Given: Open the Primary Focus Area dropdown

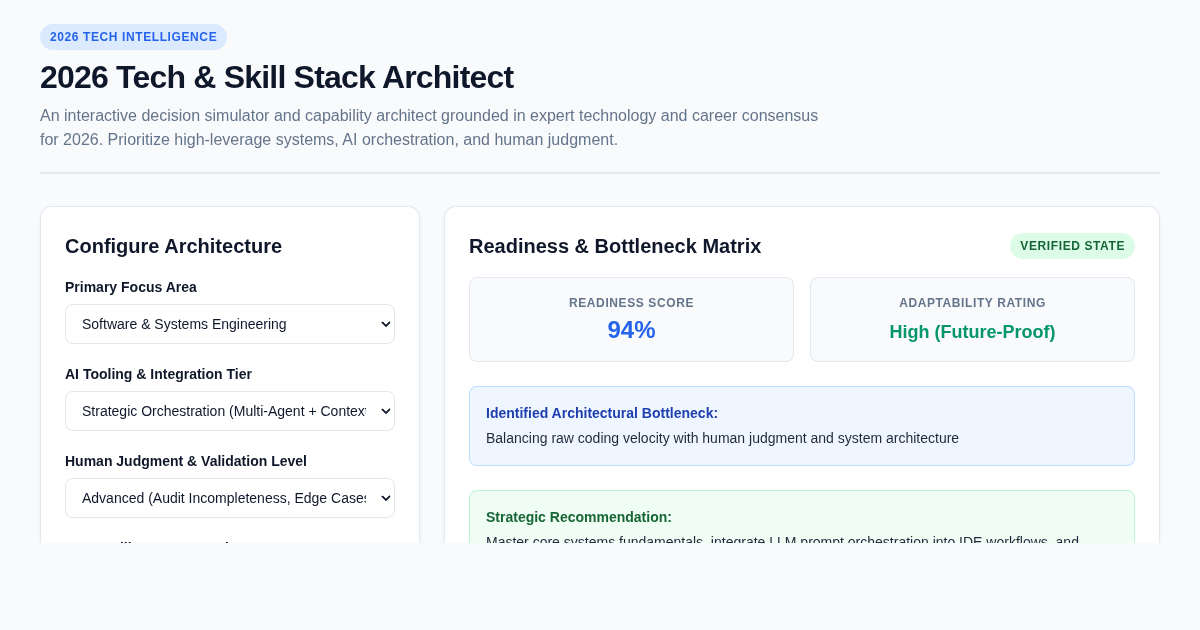Looking at the screenshot, I should click(x=230, y=324).
